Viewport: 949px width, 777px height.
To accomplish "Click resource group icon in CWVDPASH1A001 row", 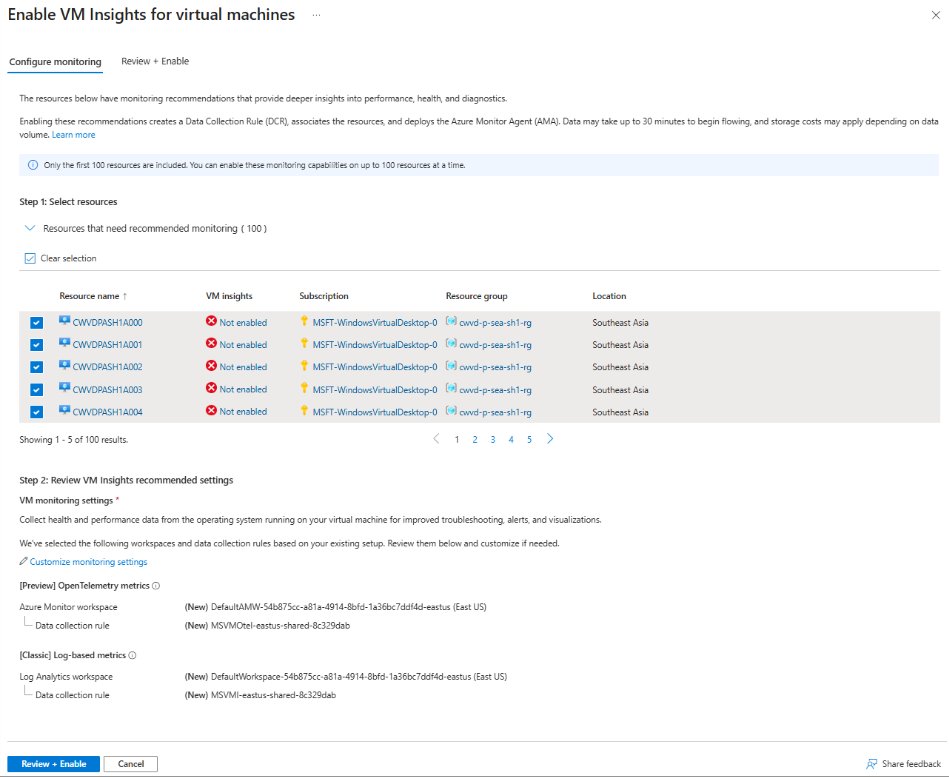I will click(451, 343).
